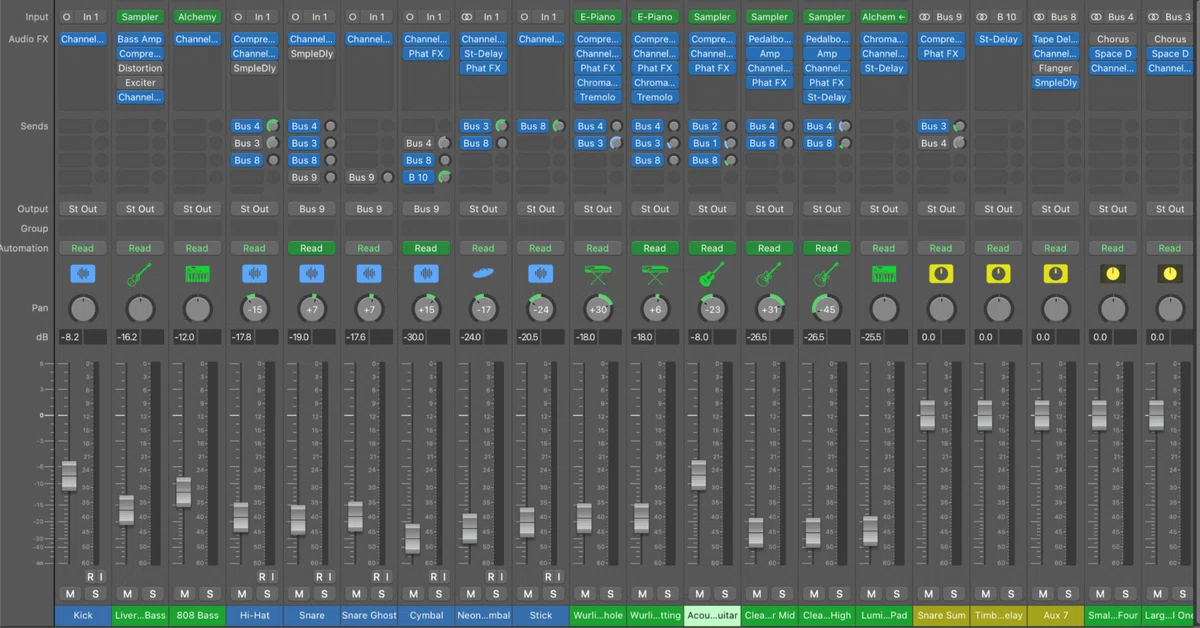Click the Clea...High guitar track icon
Image resolution: width=1200 pixels, height=628 pixels.
[x=826, y=274]
